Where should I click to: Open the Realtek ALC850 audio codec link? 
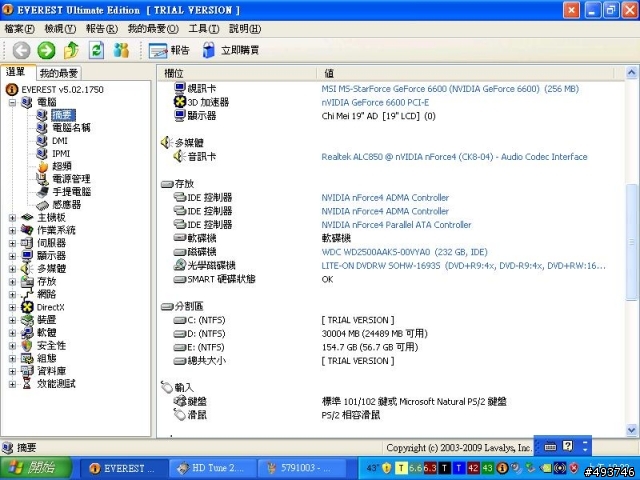(454, 157)
